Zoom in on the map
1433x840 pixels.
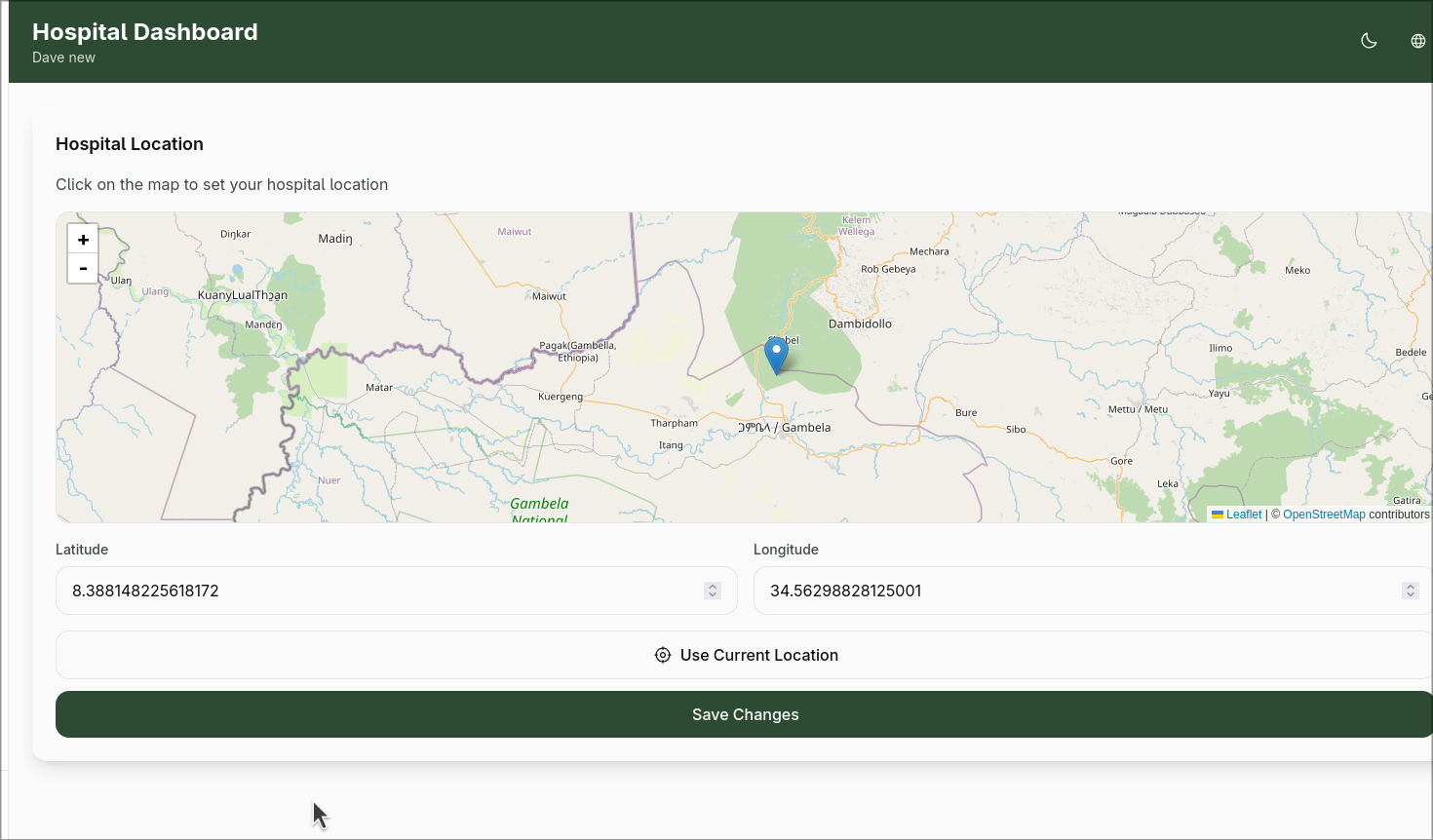coord(83,240)
